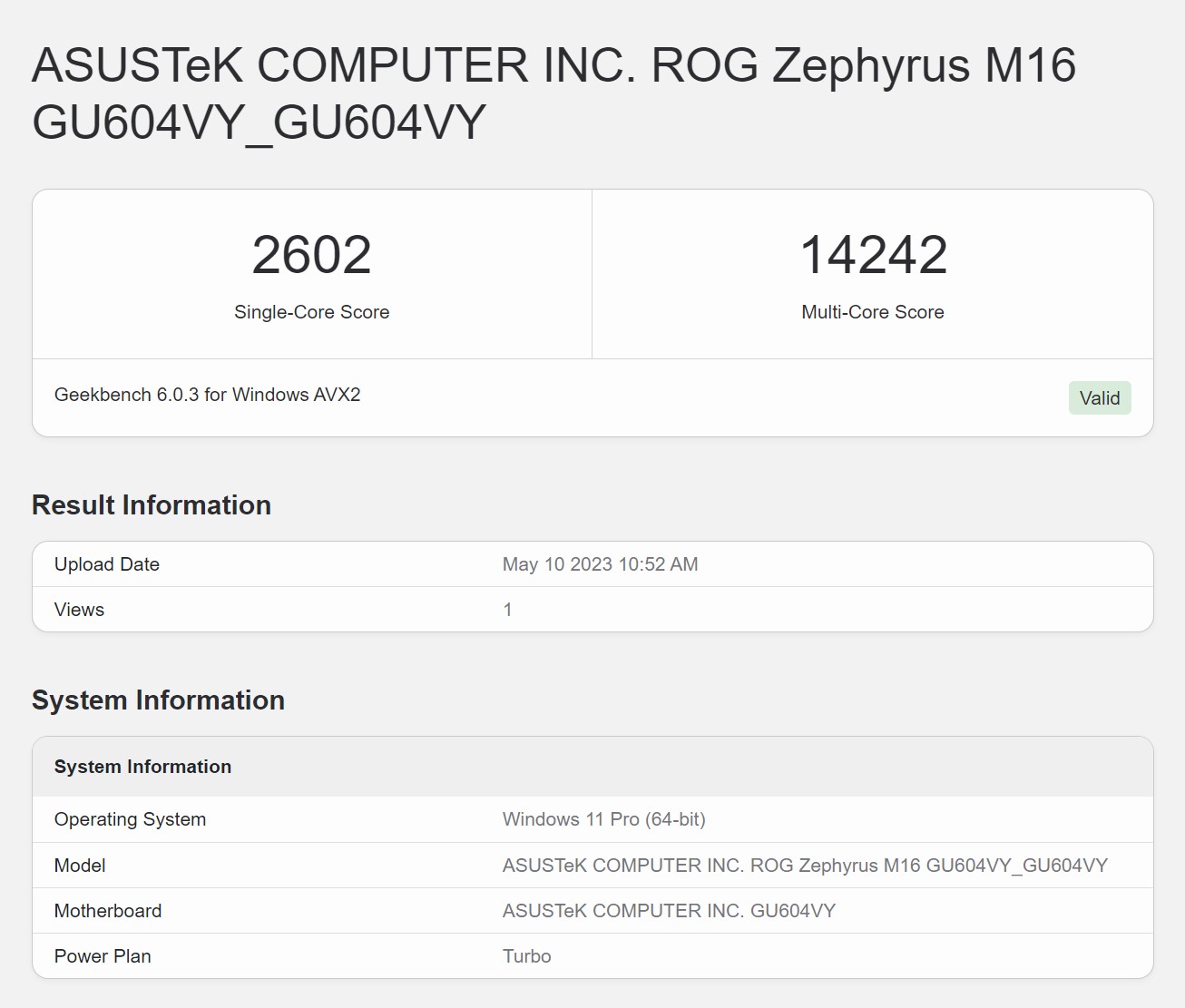Click the Motherboard row label
1185x1008 pixels.
(x=108, y=911)
